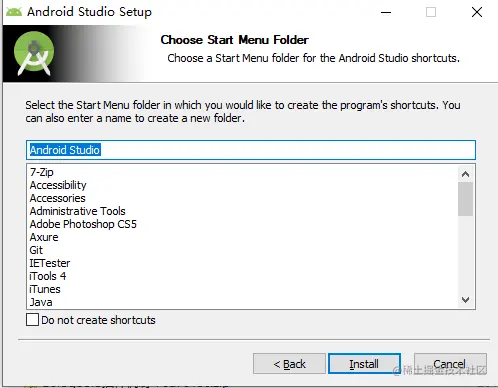Pick Adobe Photoshop CS5 folder
Screen dimensions: 498x388
click(x=83, y=224)
